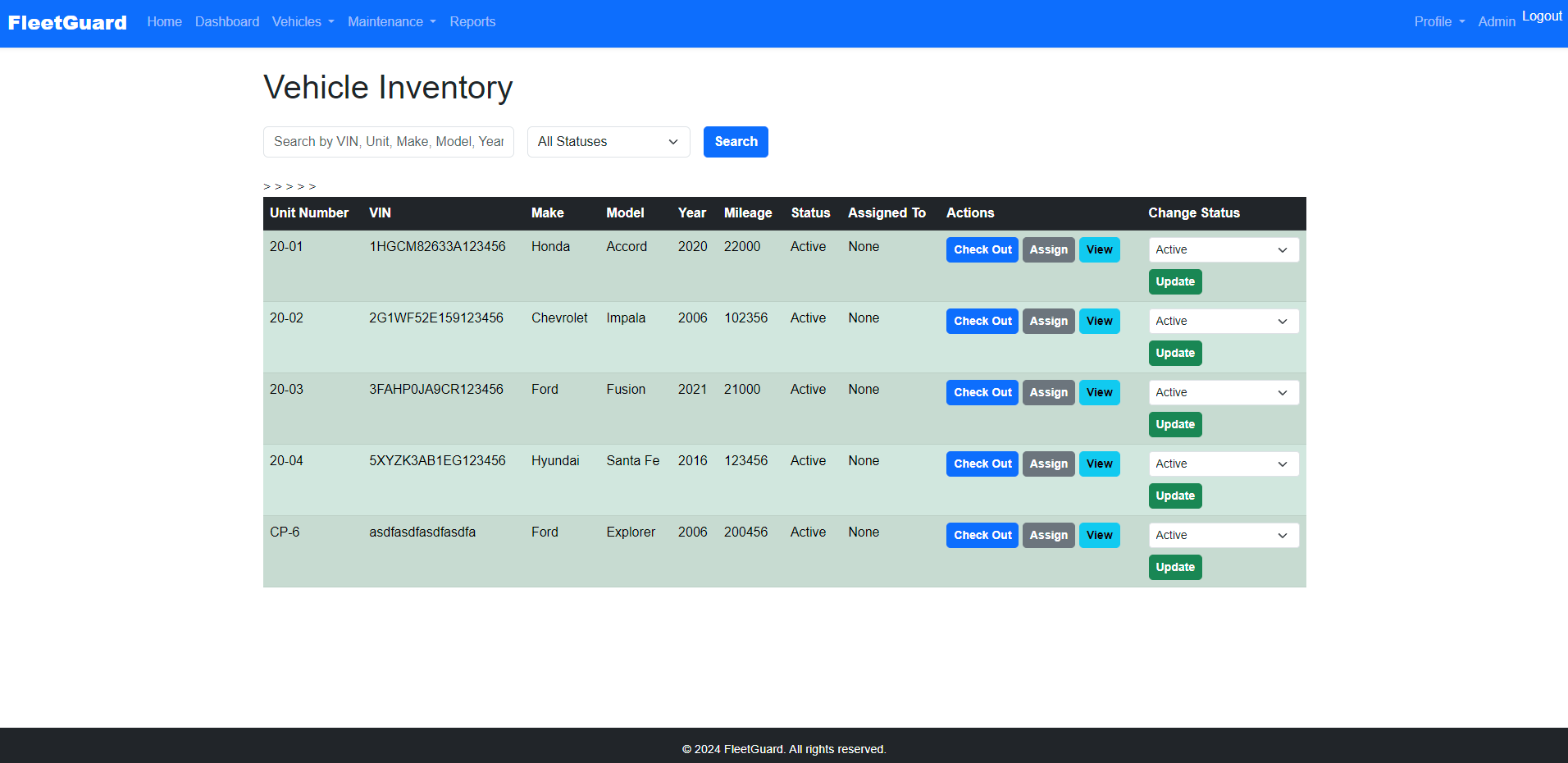1568x763 pixels.
Task: Navigate to the Home page
Action: click(164, 22)
